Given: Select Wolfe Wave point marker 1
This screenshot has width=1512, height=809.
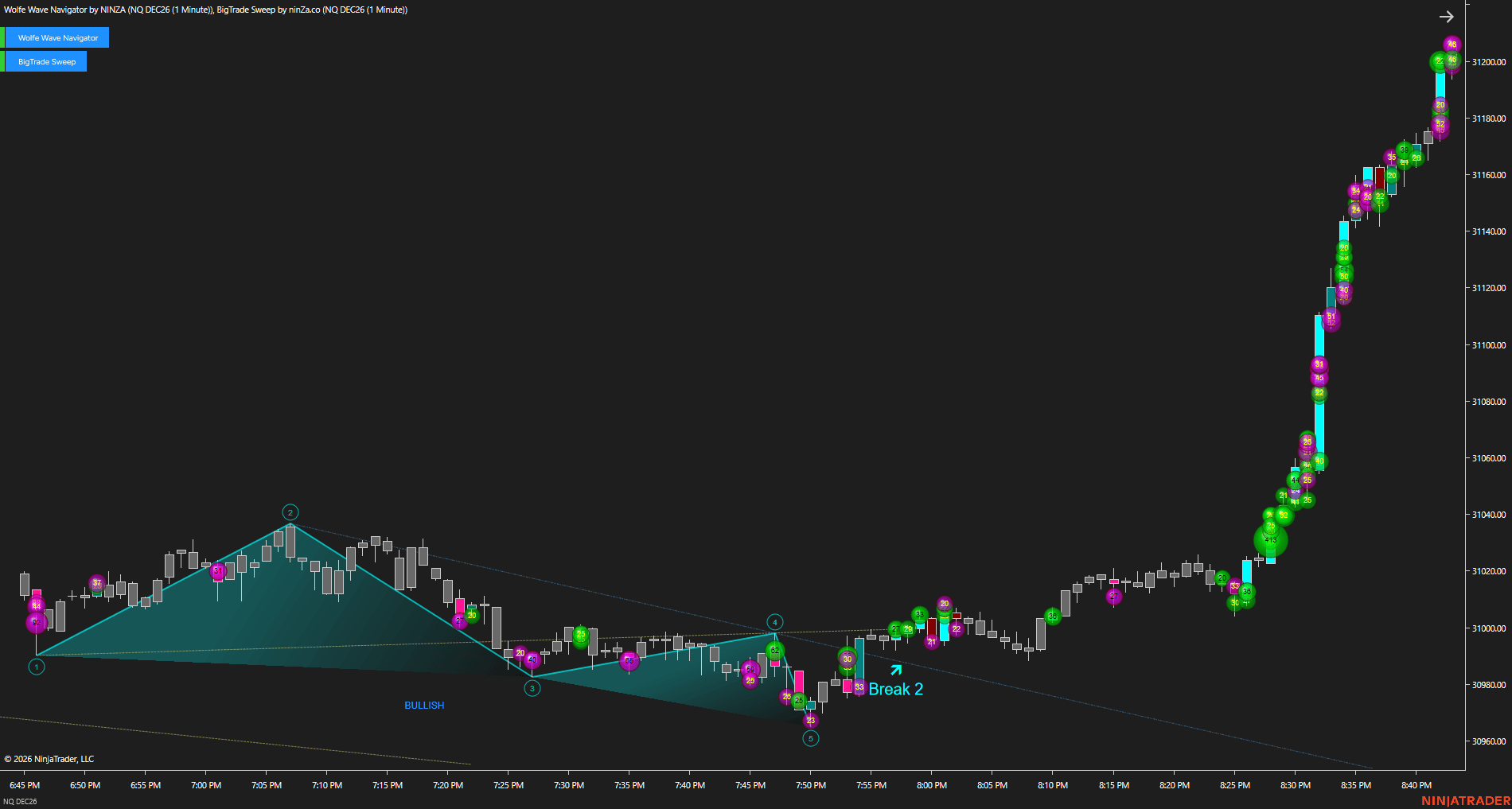Looking at the screenshot, I should pos(37,667).
